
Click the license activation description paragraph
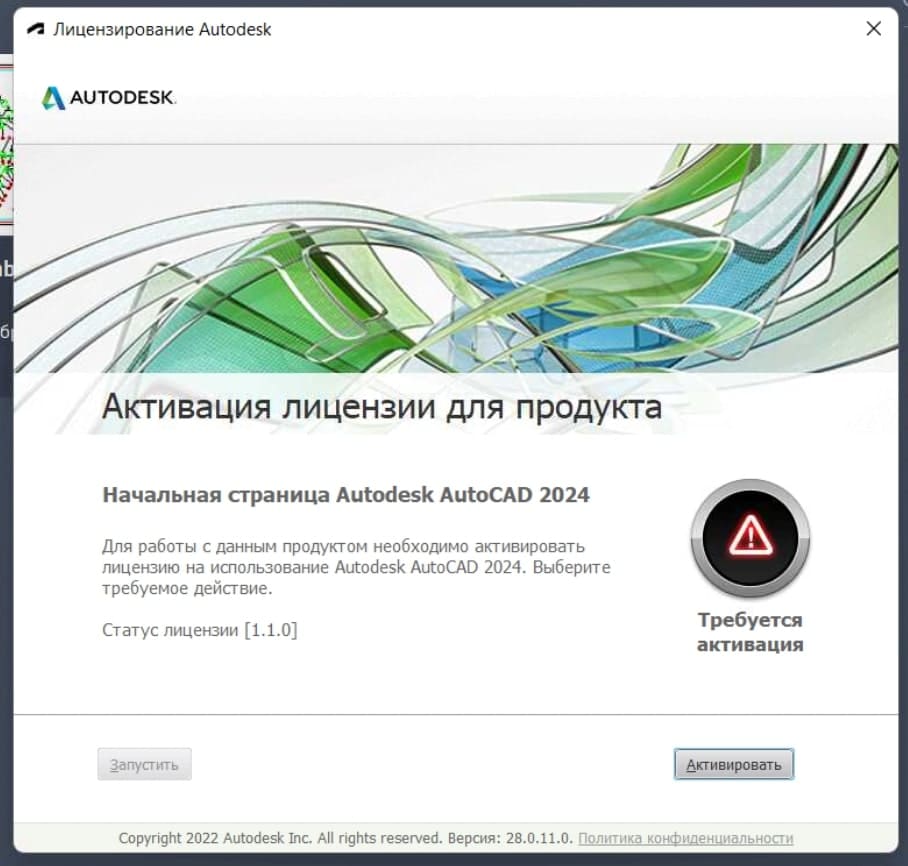pos(356,567)
